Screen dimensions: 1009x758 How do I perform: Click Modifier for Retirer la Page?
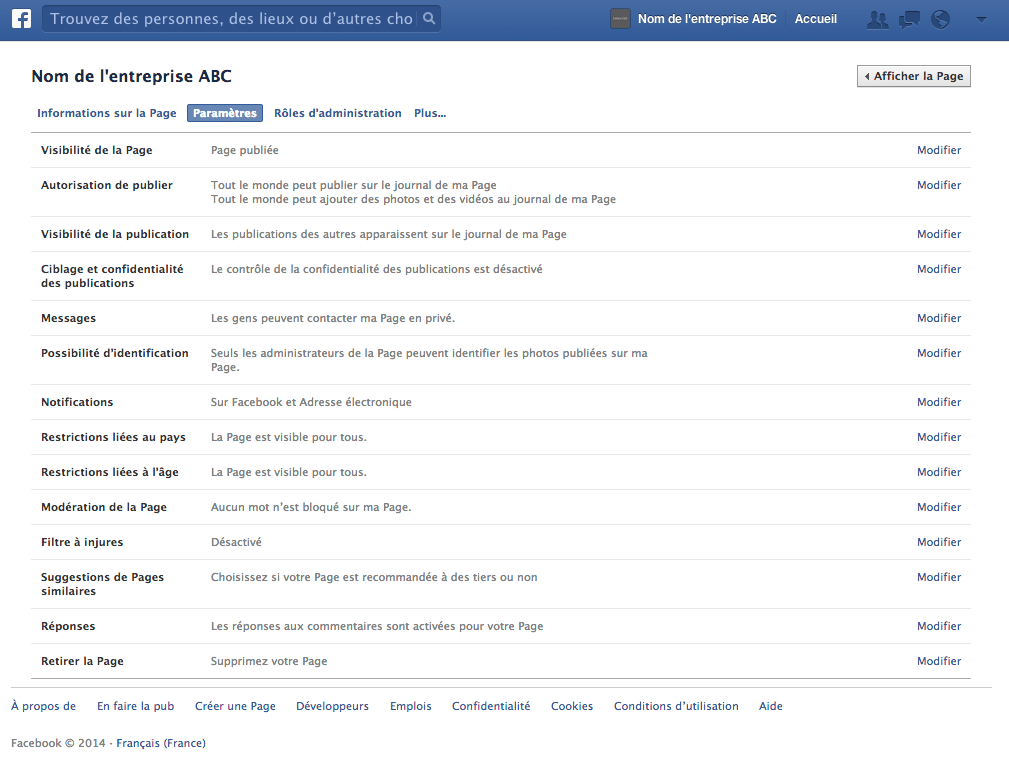click(x=939, y=661)
